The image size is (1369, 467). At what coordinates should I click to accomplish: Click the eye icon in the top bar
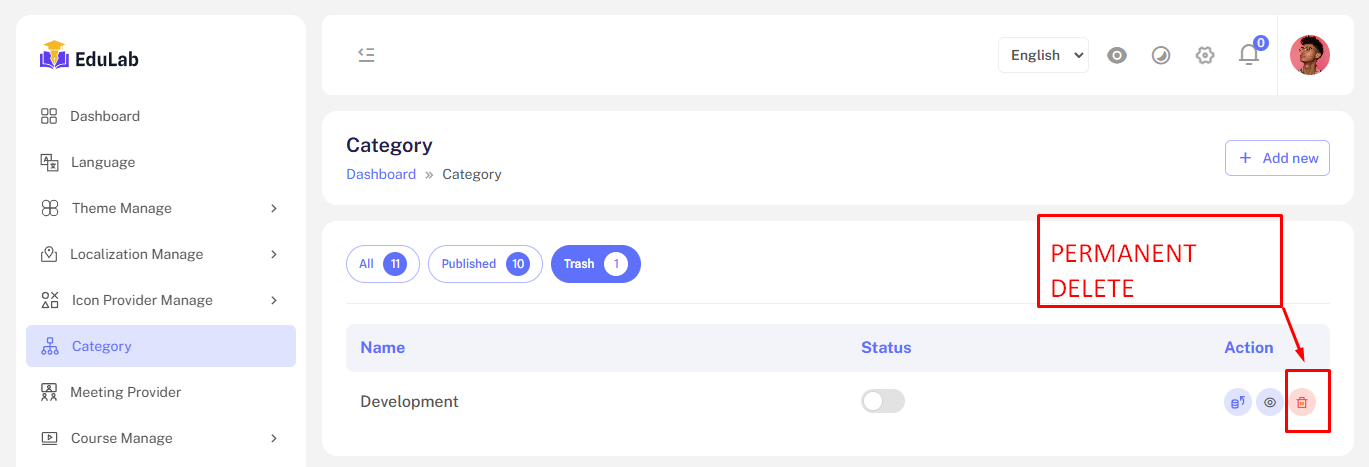pyautogui.click(x=1117, y=55)
